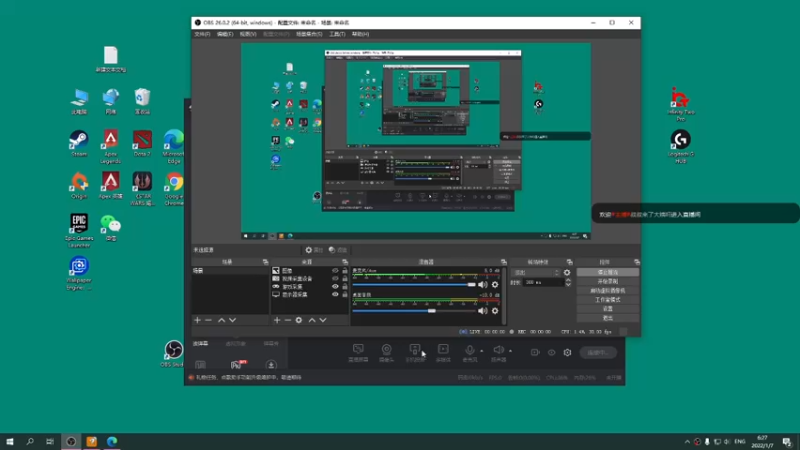Image resolution: width=800 pixels, height=450 pixels.
Task: Move the selected scene up
Action: 221,320
